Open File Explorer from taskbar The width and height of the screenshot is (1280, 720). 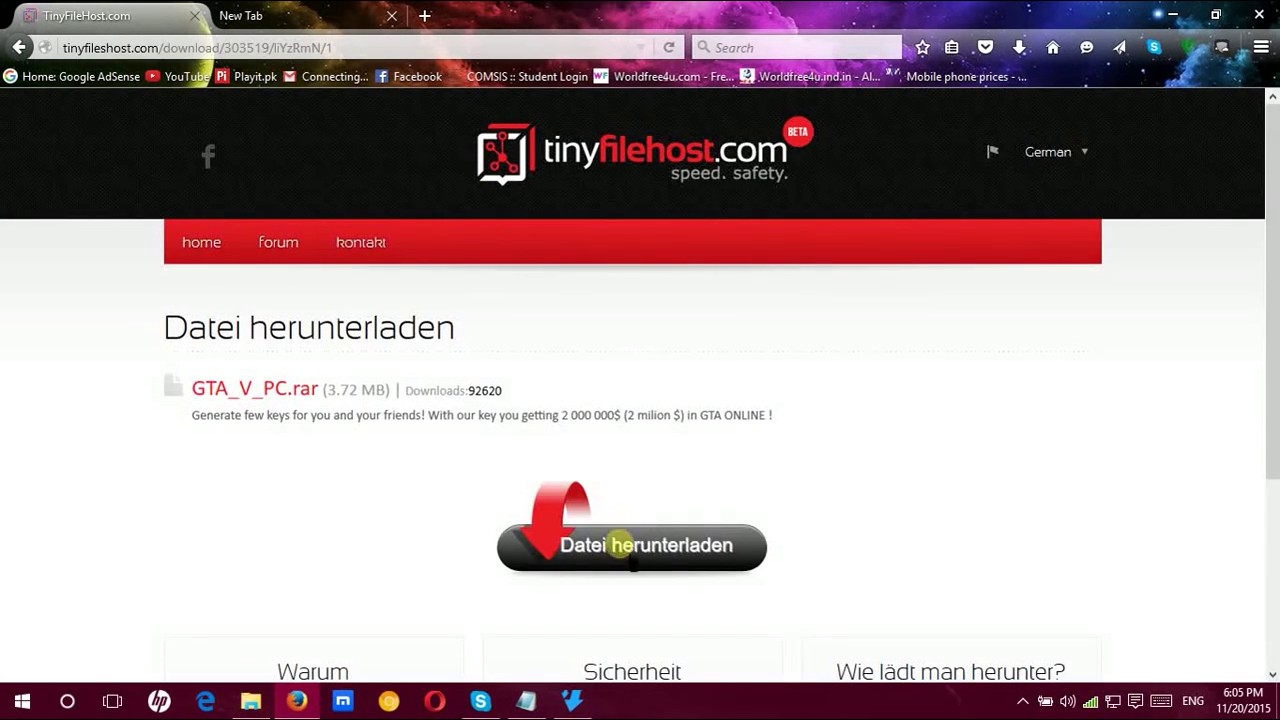tap(251, 702)
